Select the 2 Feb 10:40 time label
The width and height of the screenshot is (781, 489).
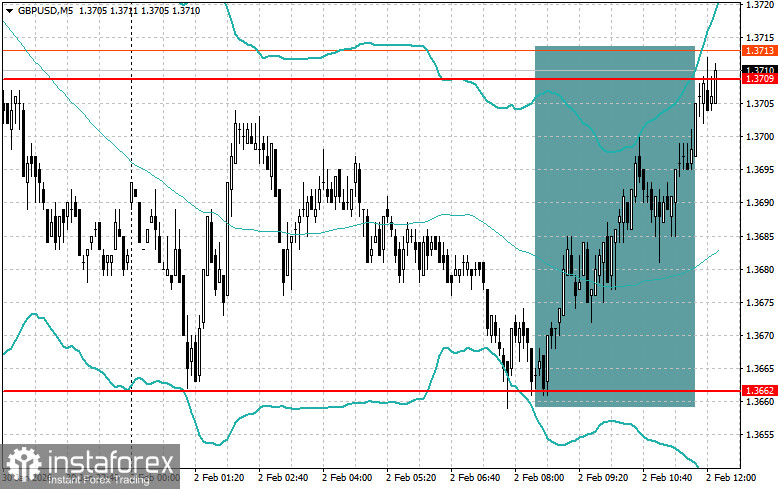point(667,478)
